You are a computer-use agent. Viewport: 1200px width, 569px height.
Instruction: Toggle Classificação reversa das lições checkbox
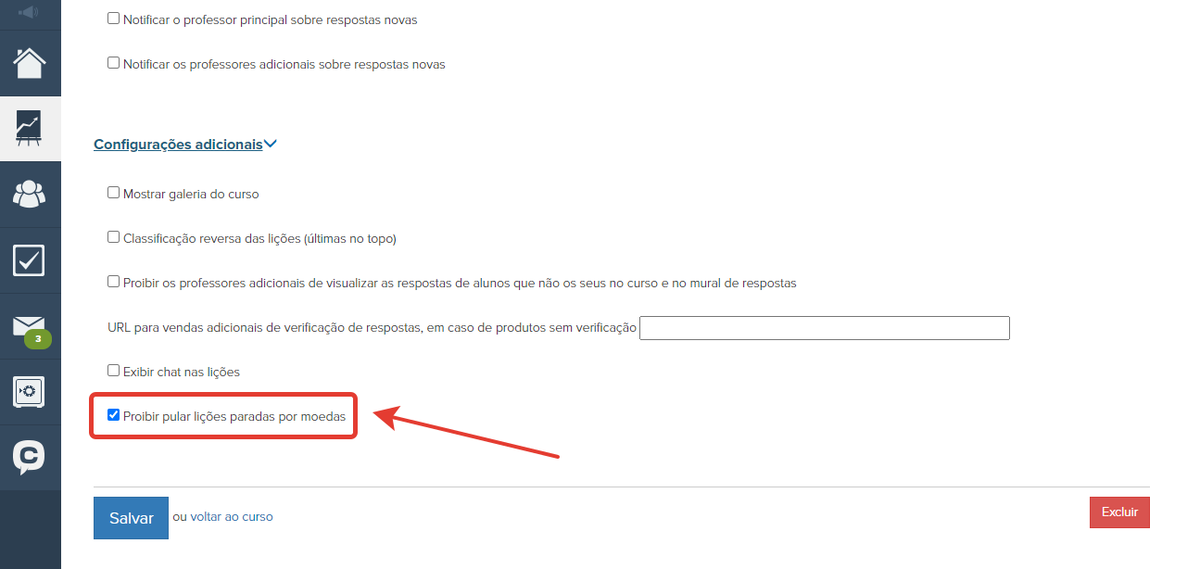click(113, 238)
